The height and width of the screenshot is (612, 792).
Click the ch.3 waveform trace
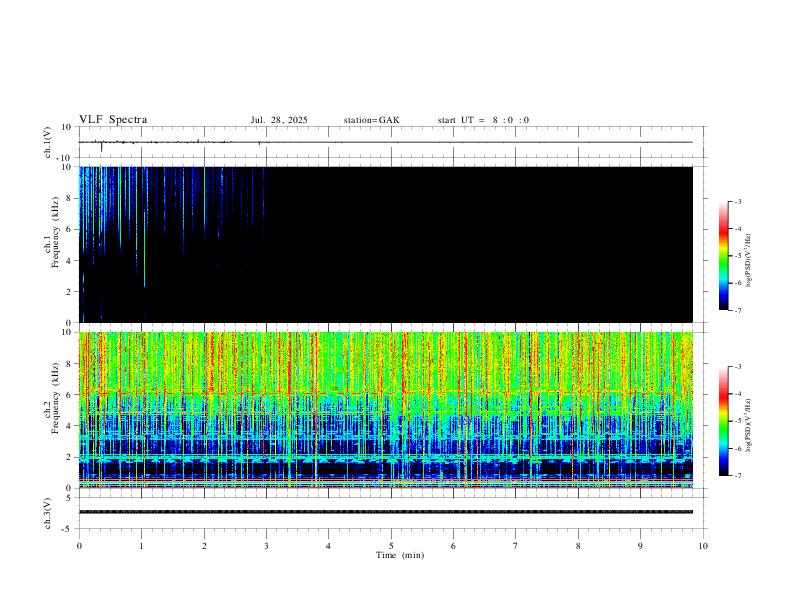386,512
